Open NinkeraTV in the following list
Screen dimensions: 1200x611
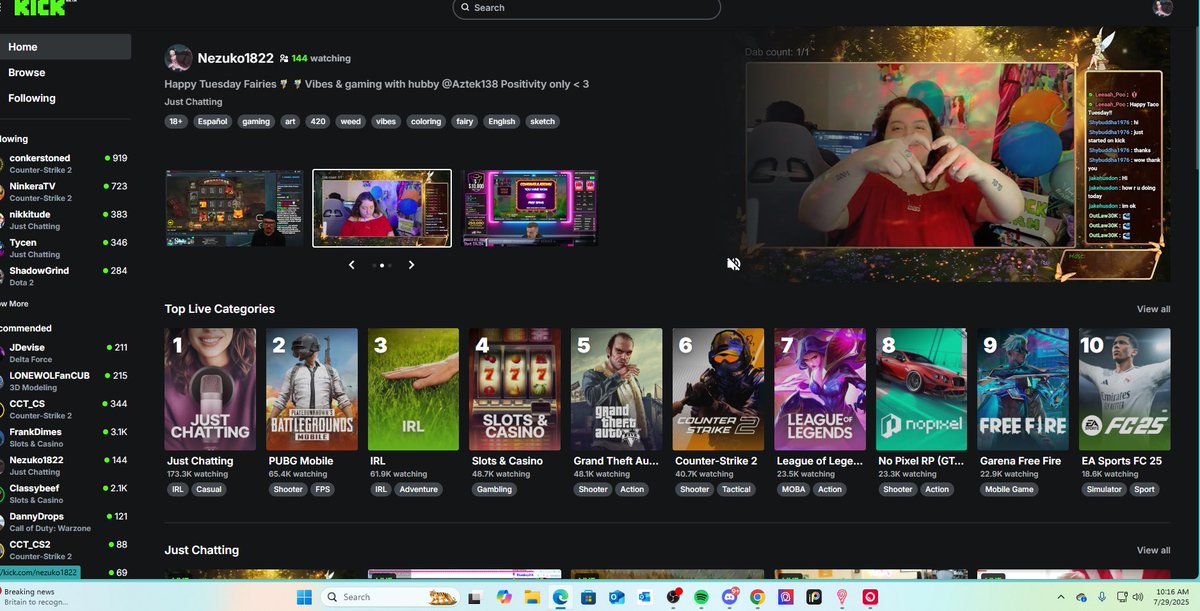click(x=65, y=191)
